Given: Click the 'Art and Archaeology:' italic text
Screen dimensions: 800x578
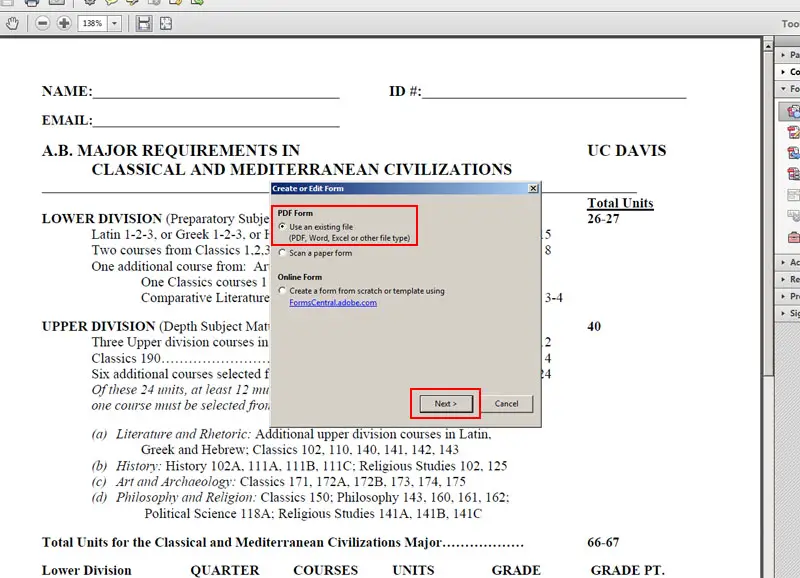Looking at the screenshot, I should [x=176, y=482].
